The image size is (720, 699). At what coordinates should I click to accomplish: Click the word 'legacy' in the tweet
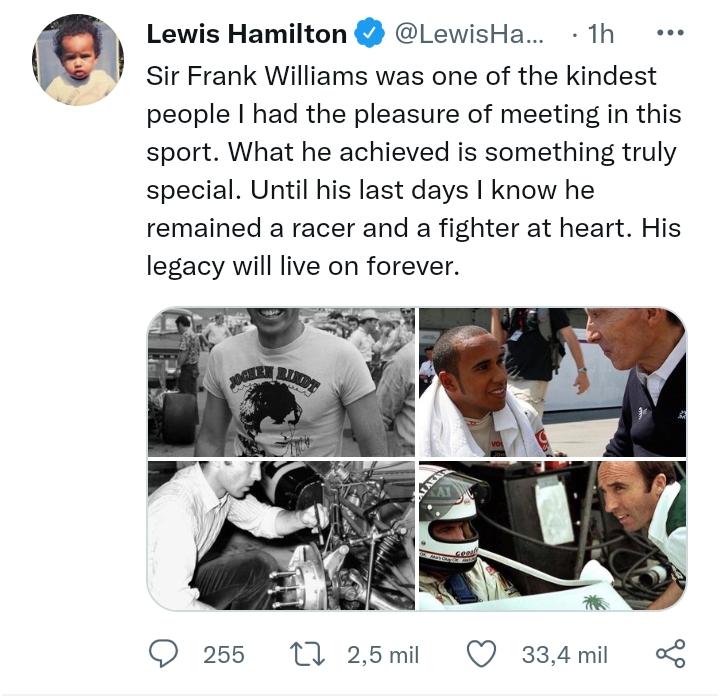coord(185,266)
